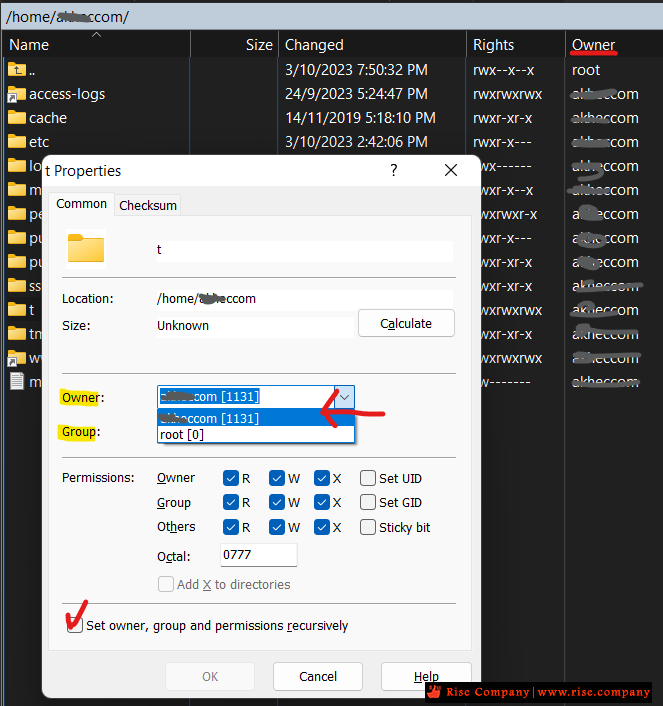Image resolution: width=663 pixels, height=706 pixels.
Task: Click the folder name field showing 't'
Action: coord(304,250)
